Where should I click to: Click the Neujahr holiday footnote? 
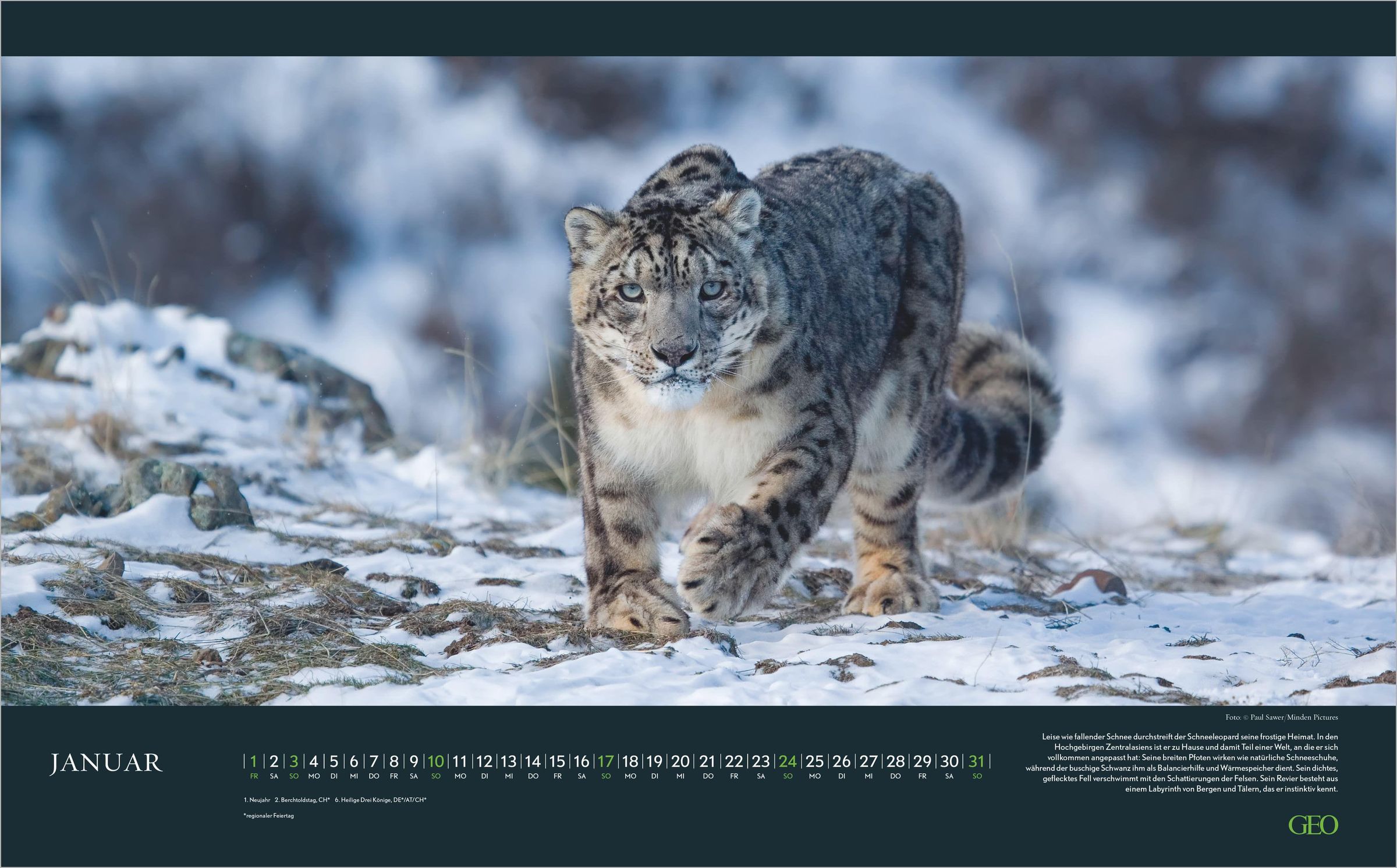point(257,800)
